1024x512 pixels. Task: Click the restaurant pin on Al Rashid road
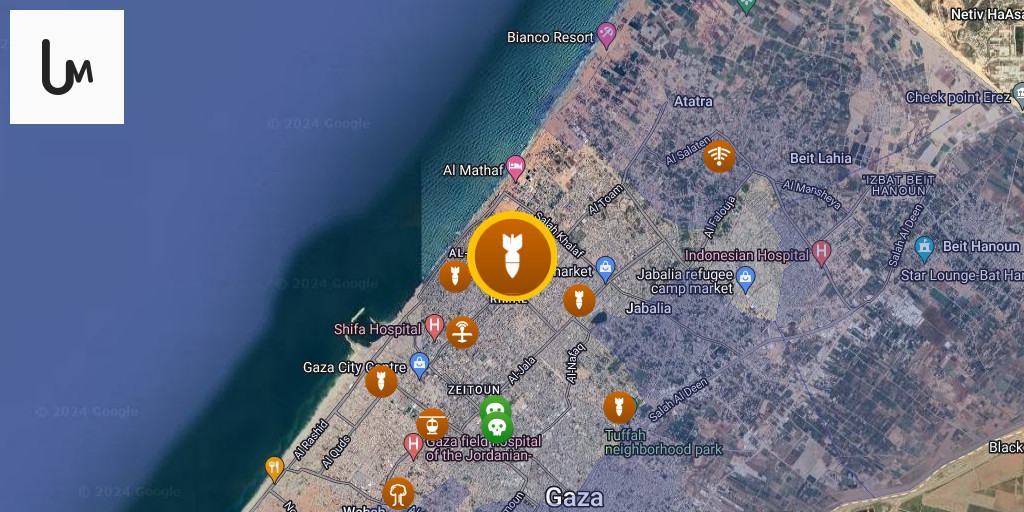click(x=274, y=468)
